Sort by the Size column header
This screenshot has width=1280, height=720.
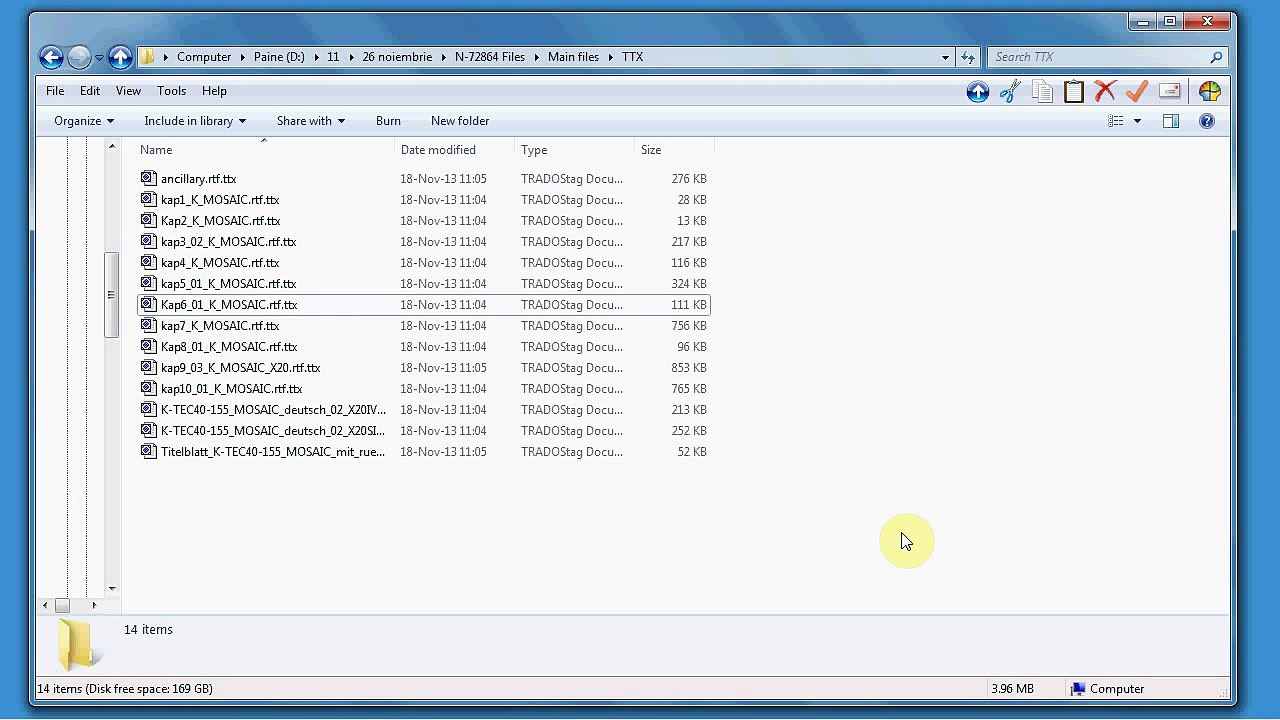pyautogui.click(x=675, y=150)
